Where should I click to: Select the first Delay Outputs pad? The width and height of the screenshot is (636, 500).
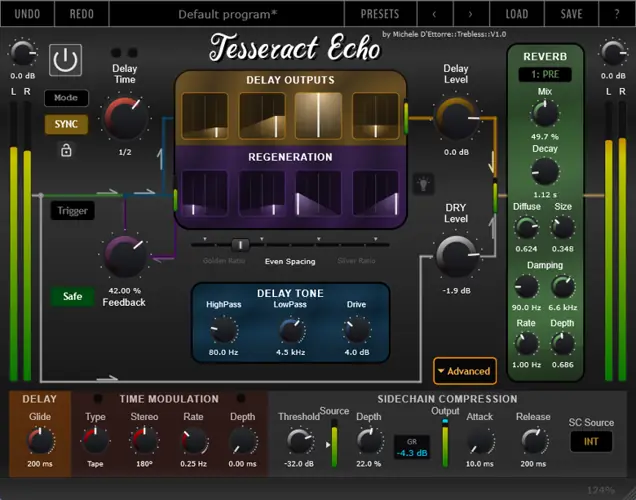tap(205, 116)
